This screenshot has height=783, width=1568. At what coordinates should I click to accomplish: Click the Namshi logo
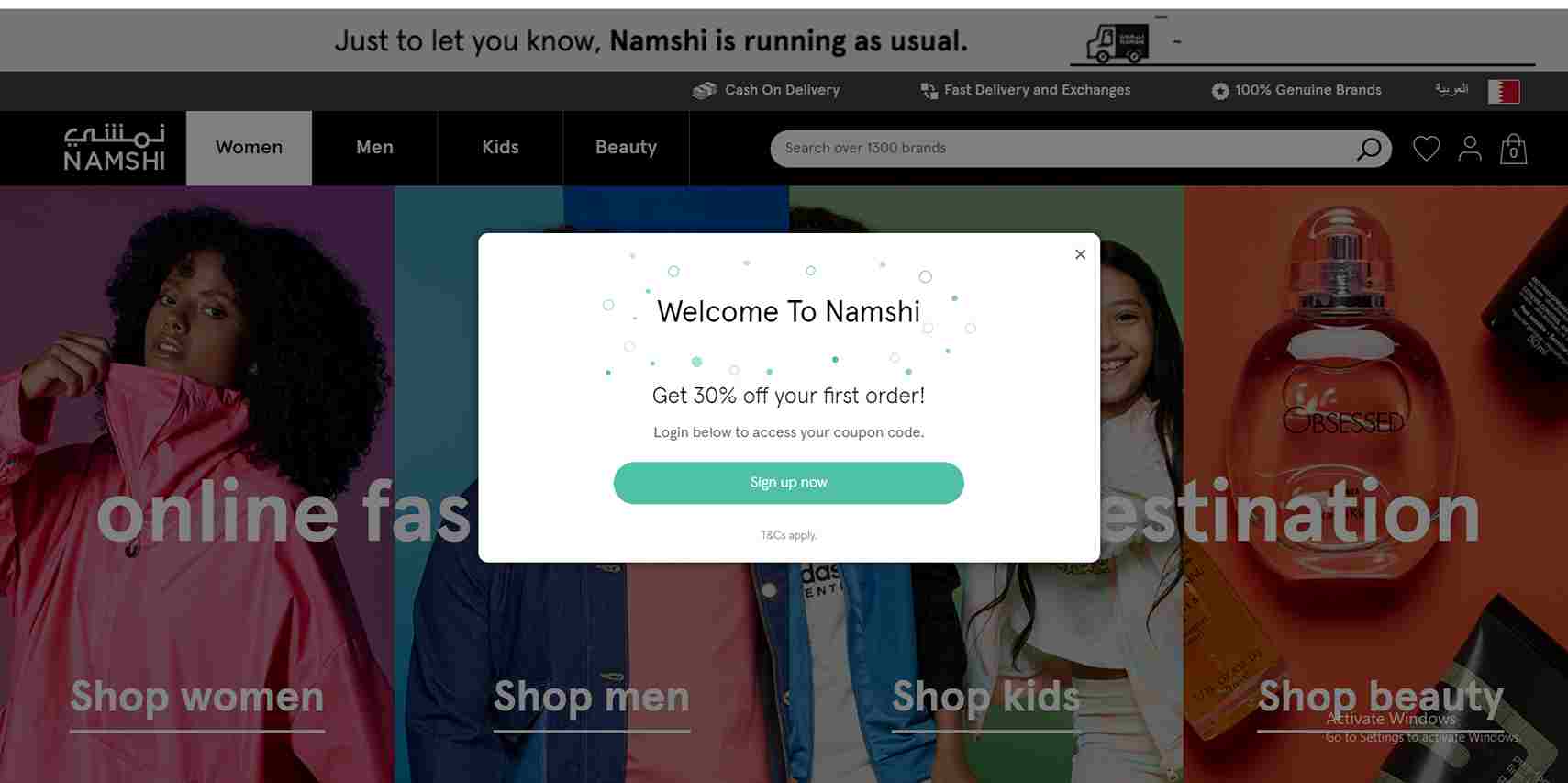(x=114, y=149)
